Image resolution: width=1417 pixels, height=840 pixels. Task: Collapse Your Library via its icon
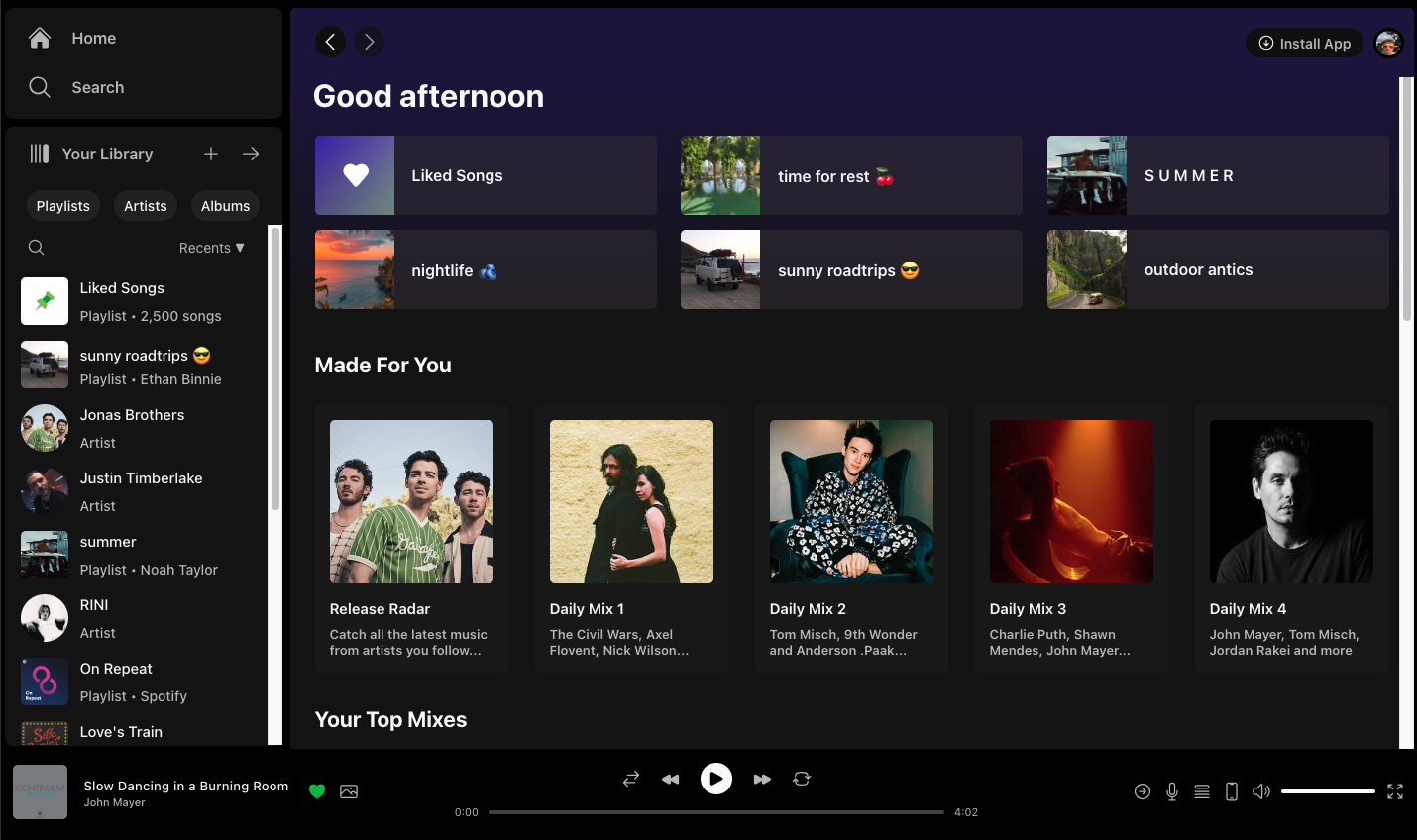coord(40,154)
